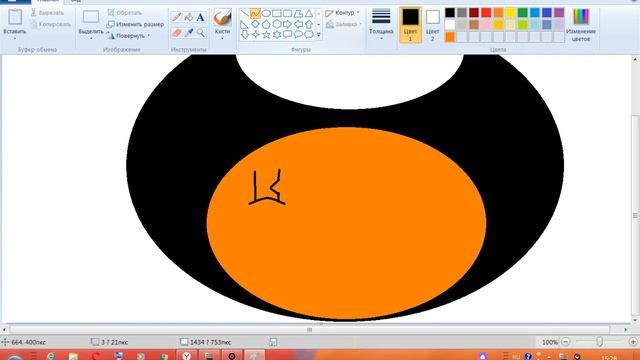Choose the straight Line shape
This screenshot has height=360, width=640.
(244, 13)
